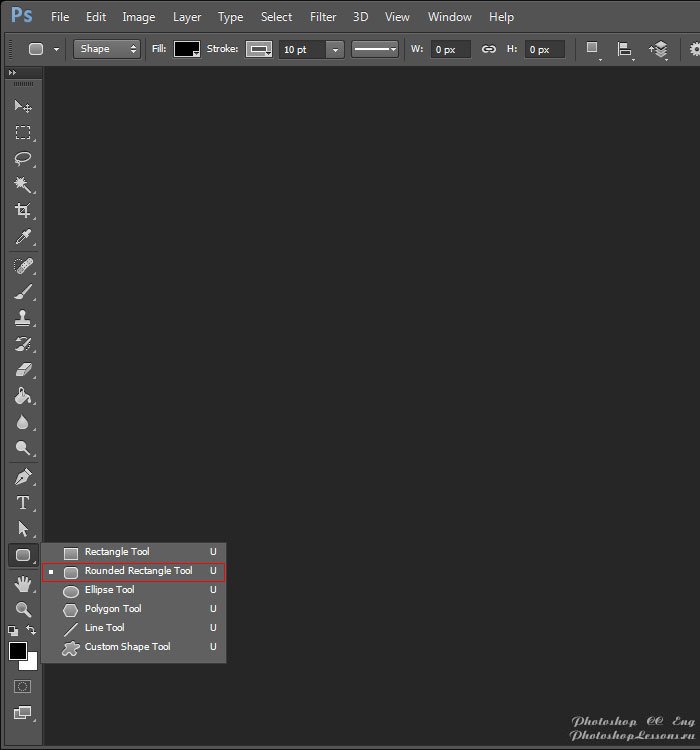Image resolution: width=700 pixels, height=750 pixels.
Task: Select the Hand tool
Action: (x=22, y=584)
